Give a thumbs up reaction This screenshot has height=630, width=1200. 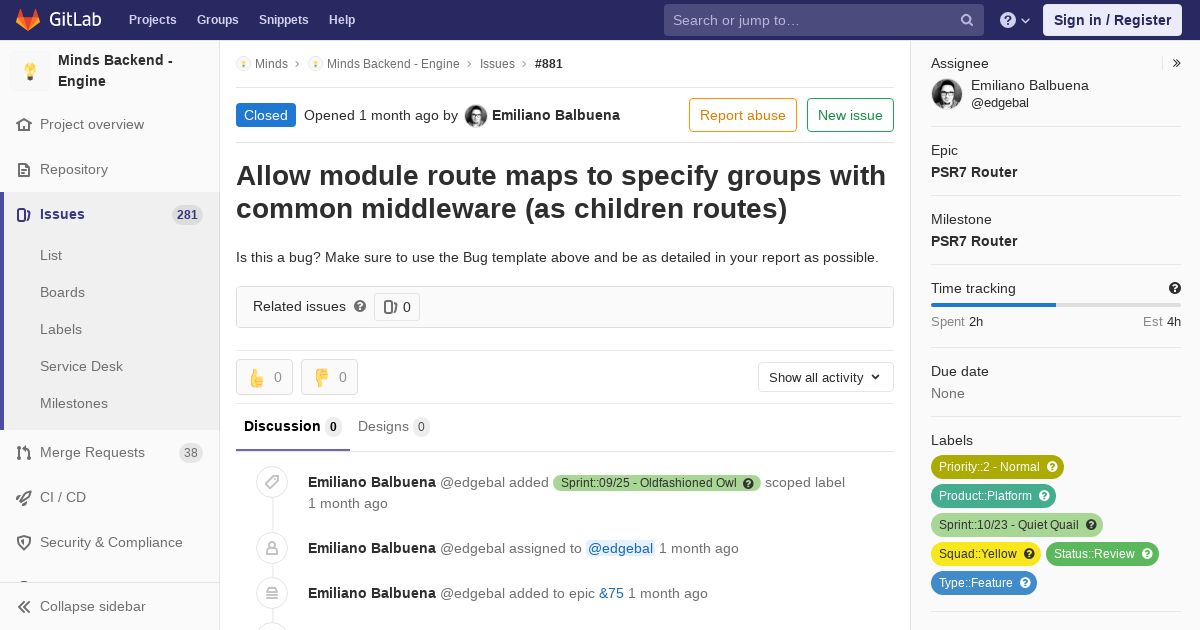264,377
